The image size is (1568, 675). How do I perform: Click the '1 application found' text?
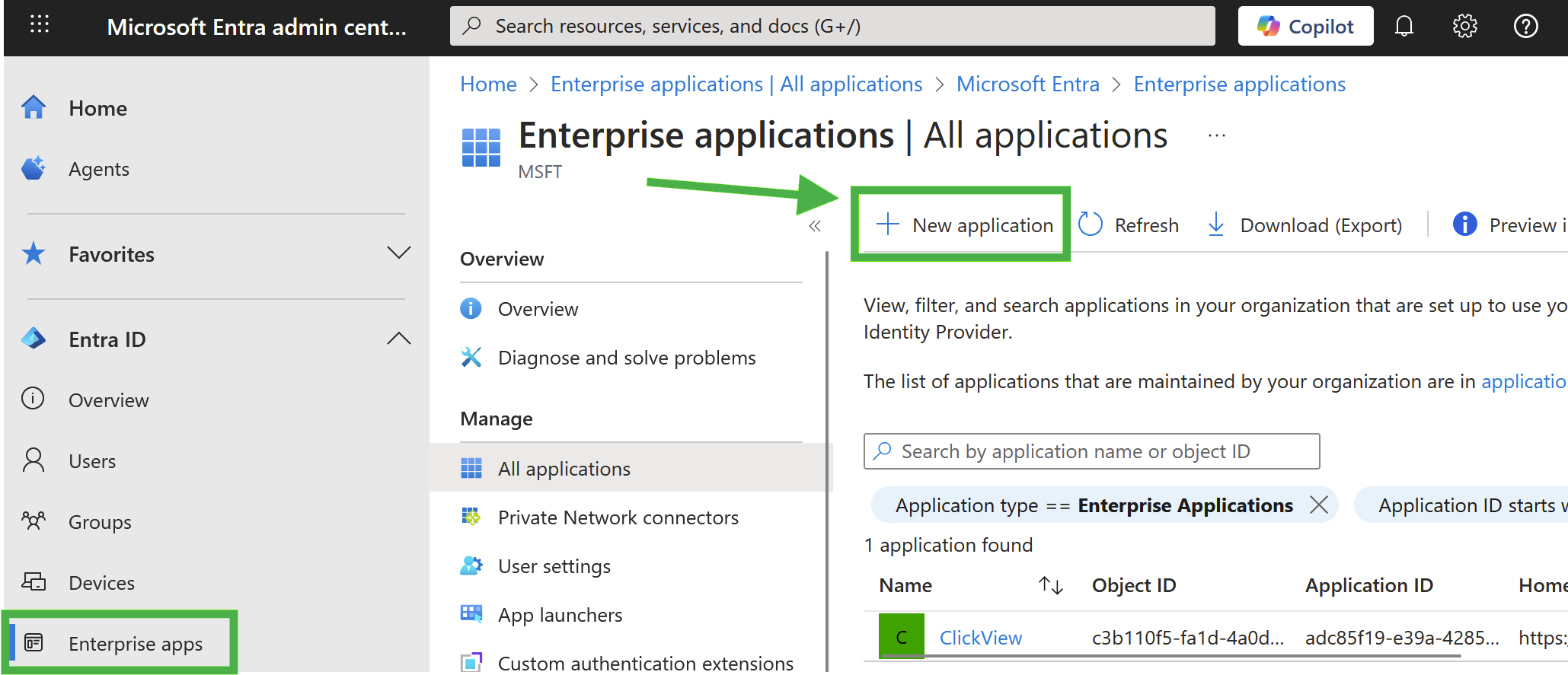pos(949,545)
